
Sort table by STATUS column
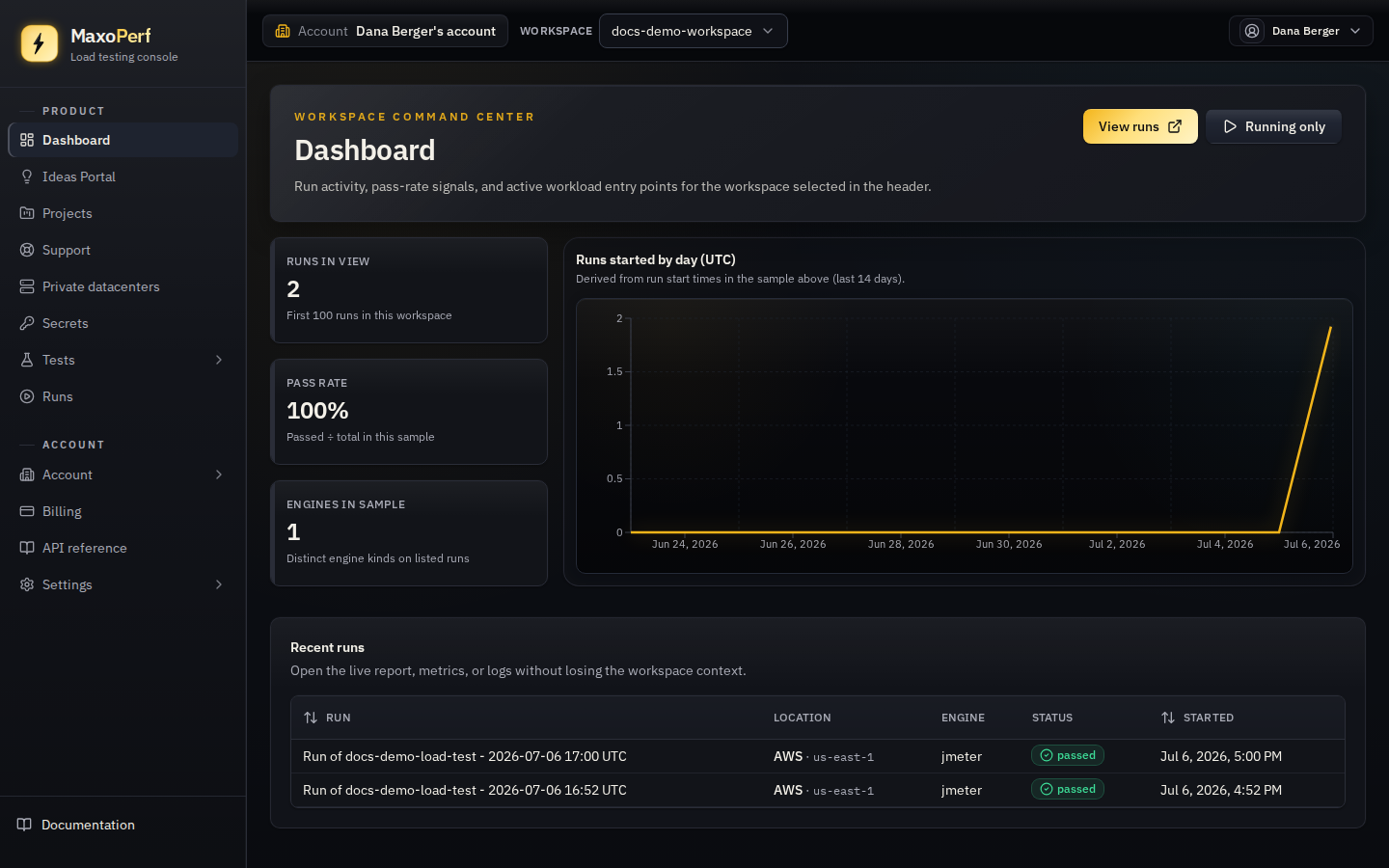(1052, 718)
